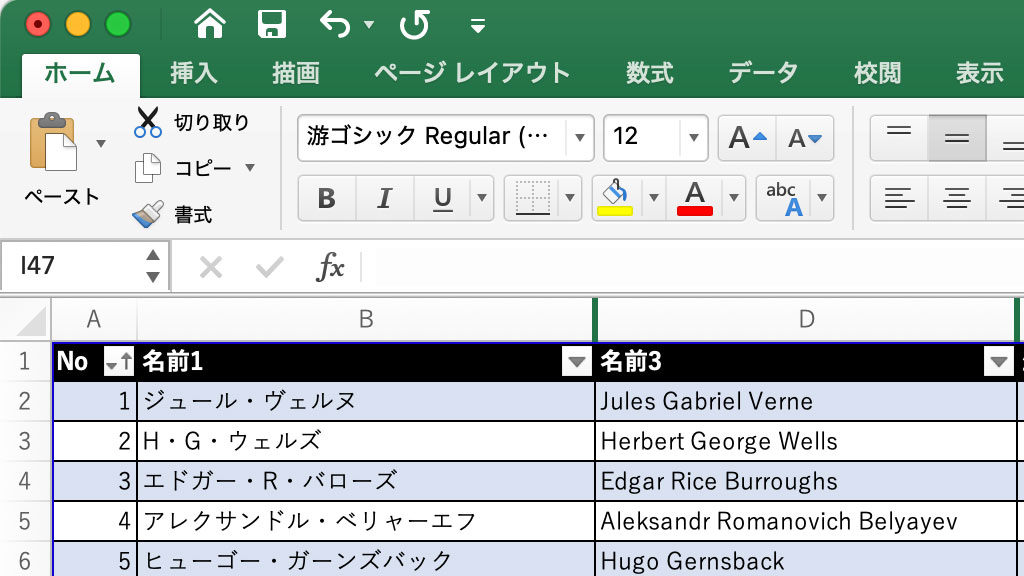This screenshot has height=576, width=1024.
Task: Toggle Italic formatting
Action: pyautogui.click(x=384, y=198)
